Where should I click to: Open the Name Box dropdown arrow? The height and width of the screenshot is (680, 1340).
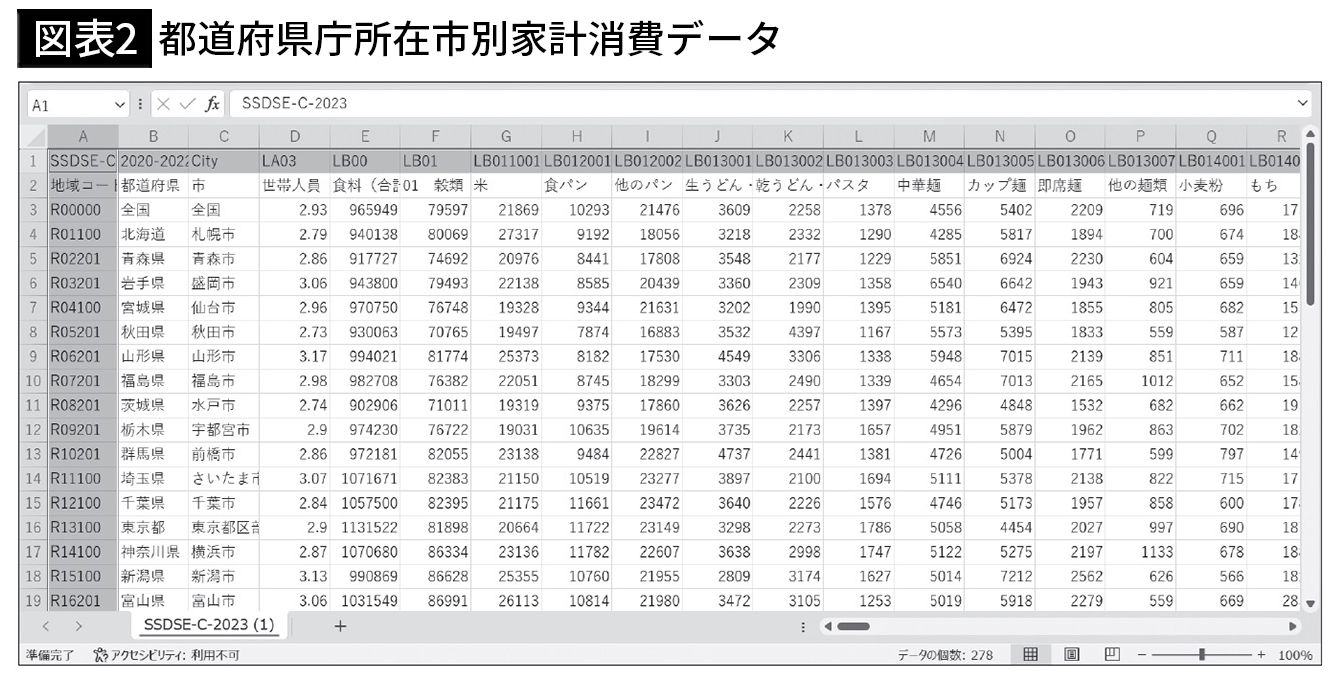tap(121, 104)
